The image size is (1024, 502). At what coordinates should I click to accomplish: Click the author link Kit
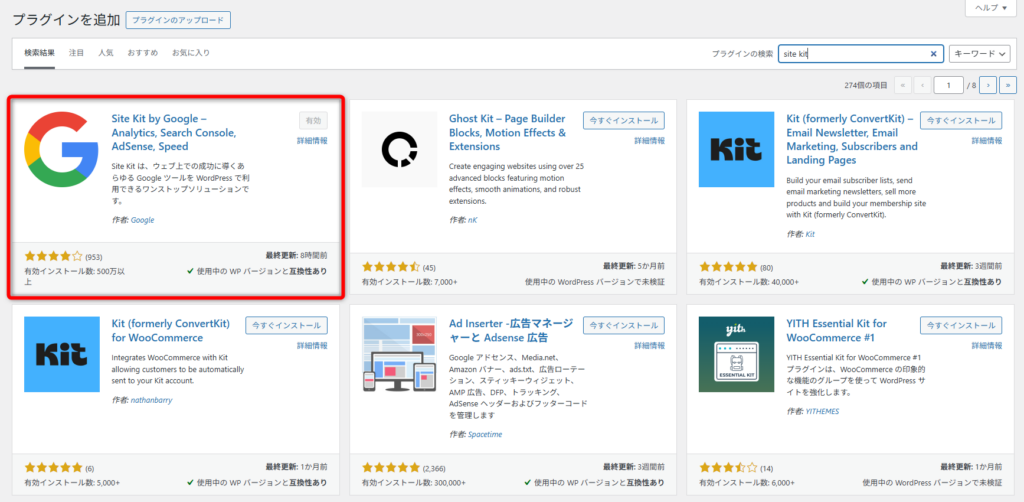pos(810,234)
